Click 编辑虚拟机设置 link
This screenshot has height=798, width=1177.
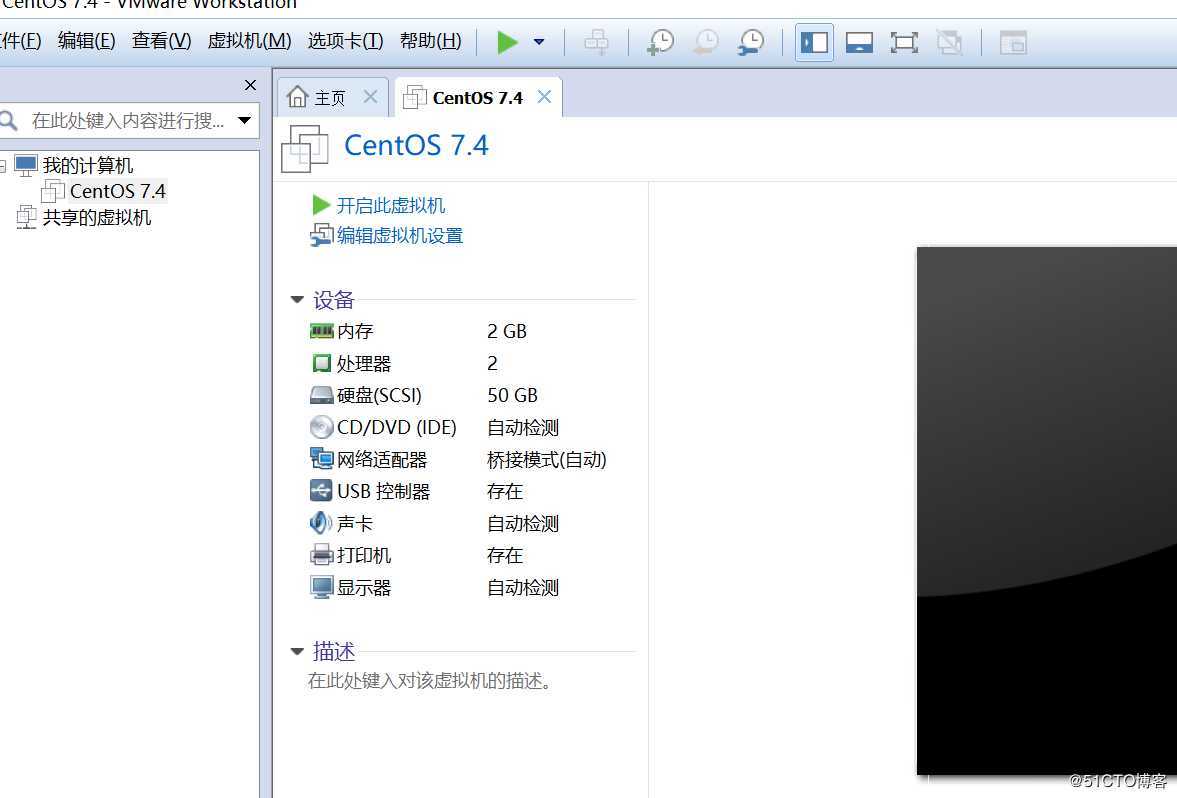(399, 236)
